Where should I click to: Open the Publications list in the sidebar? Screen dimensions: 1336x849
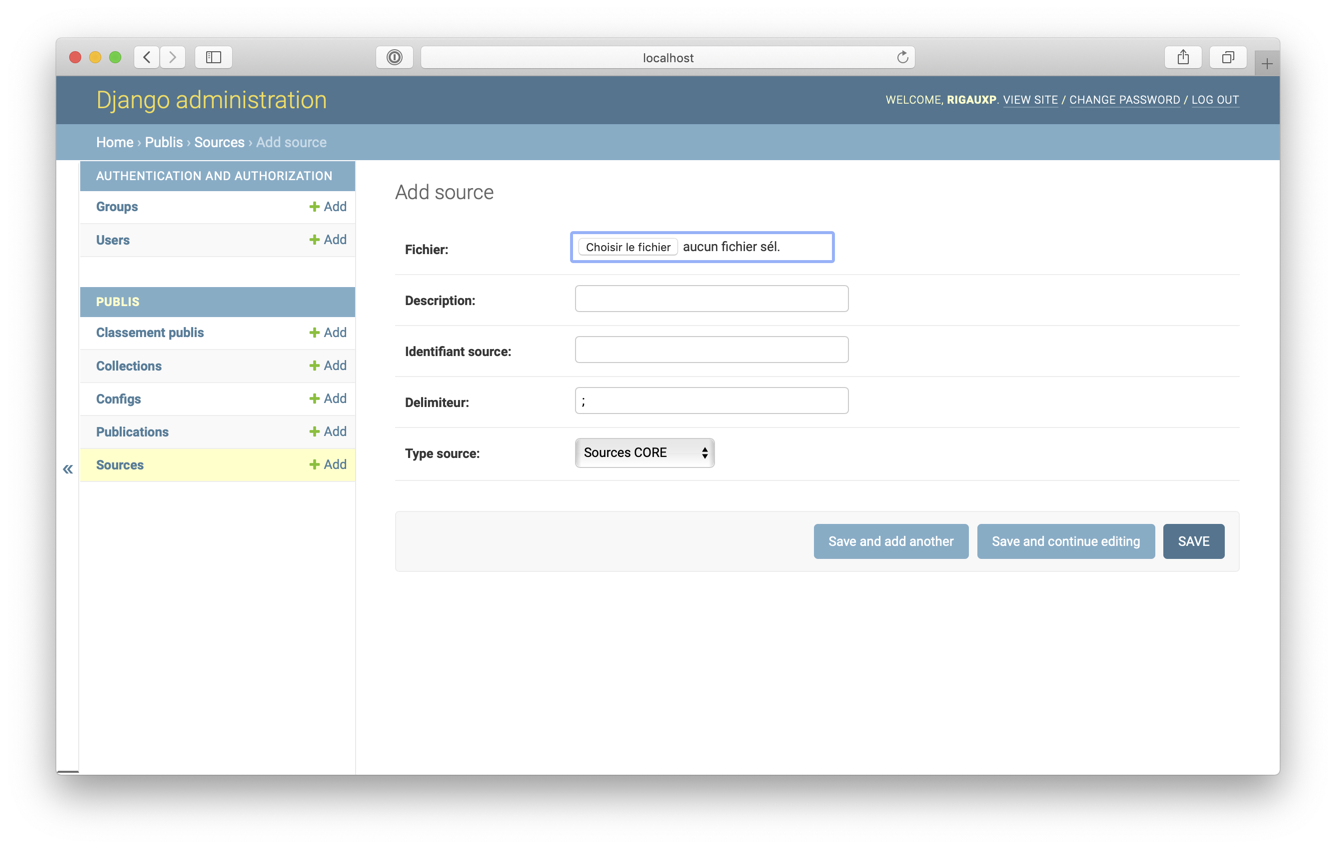[x=132, y=432]
